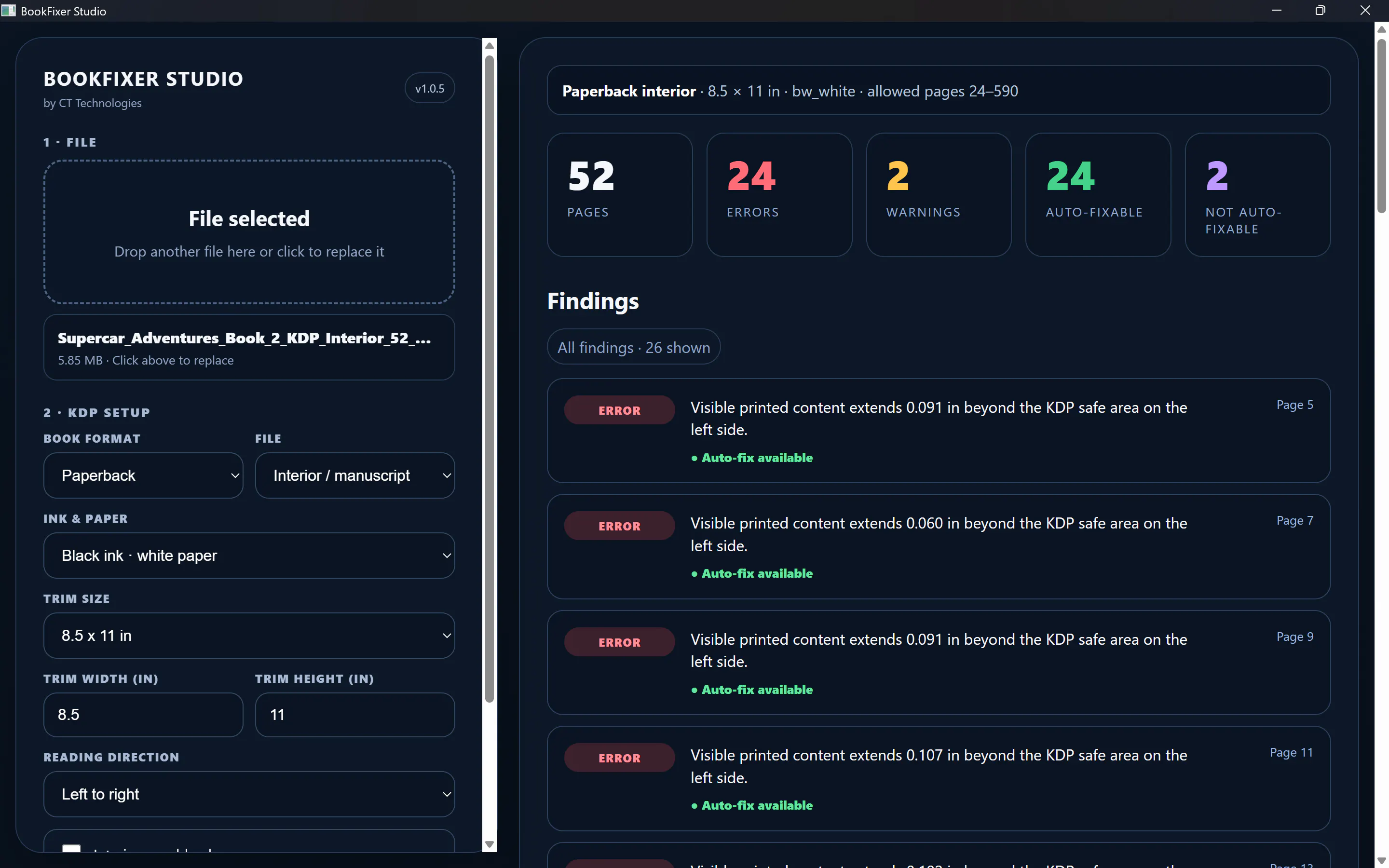Click the Trim Width input field
The width and height of the screenshot is (1389, 868).
coord(143,715)
